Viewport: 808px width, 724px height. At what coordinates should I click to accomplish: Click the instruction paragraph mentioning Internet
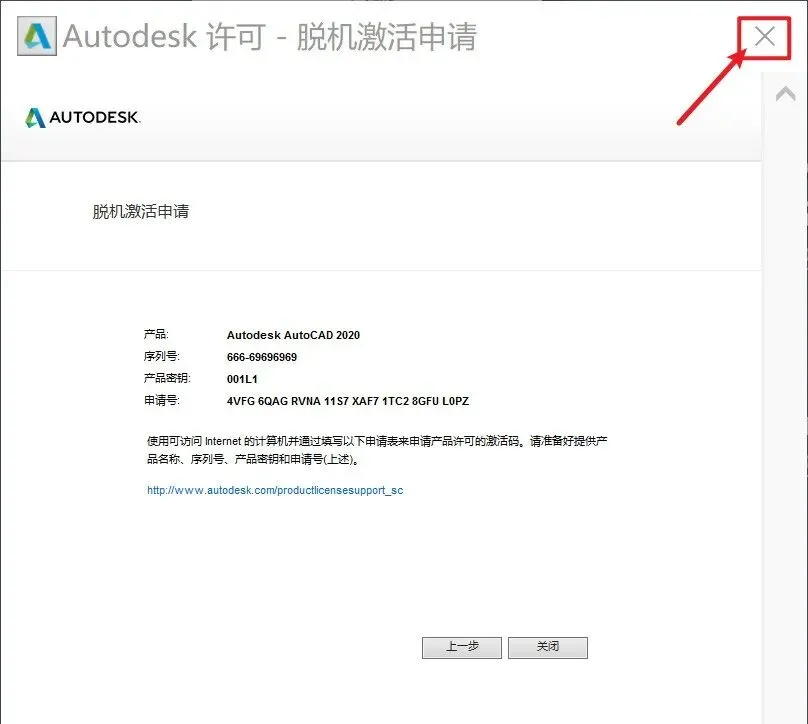click(x=377, y=450)
